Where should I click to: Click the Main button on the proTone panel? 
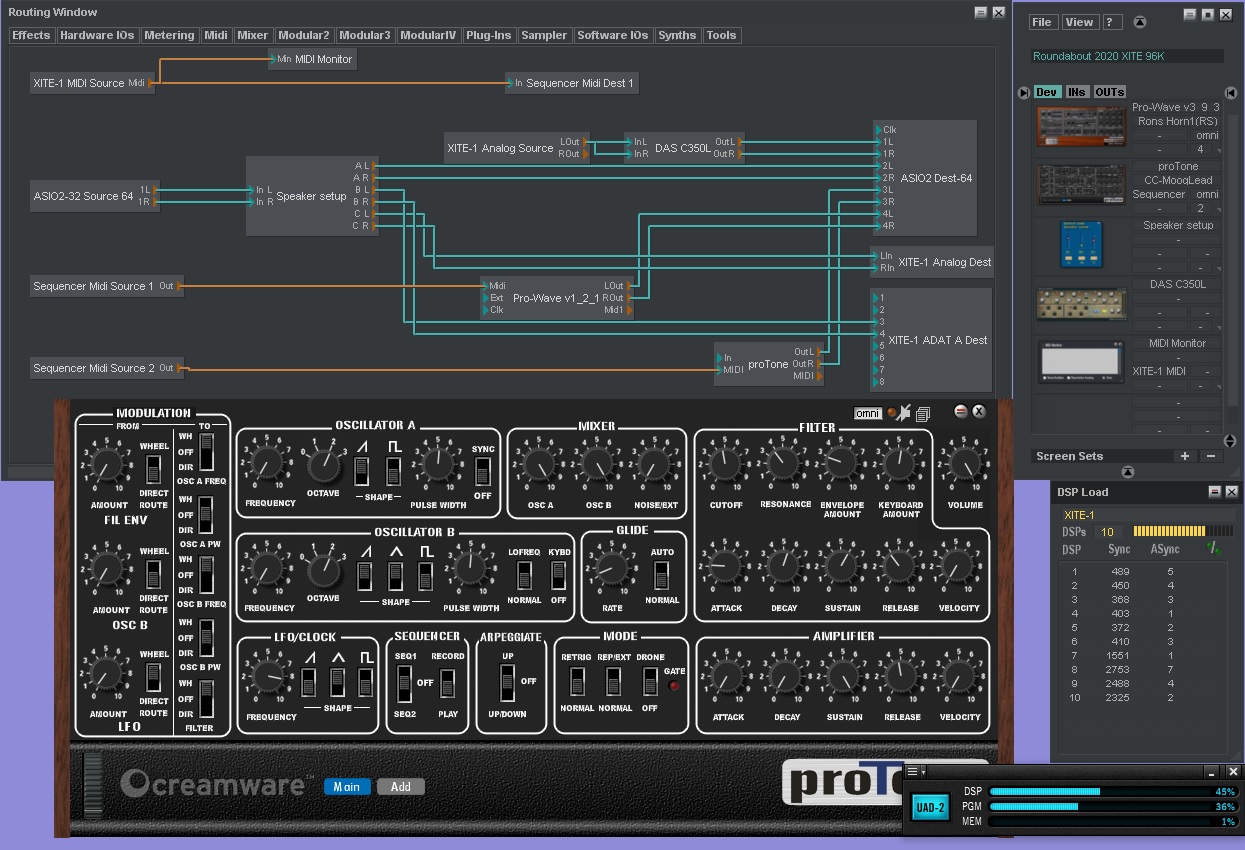pyautogui.click(x=347, y=786)
